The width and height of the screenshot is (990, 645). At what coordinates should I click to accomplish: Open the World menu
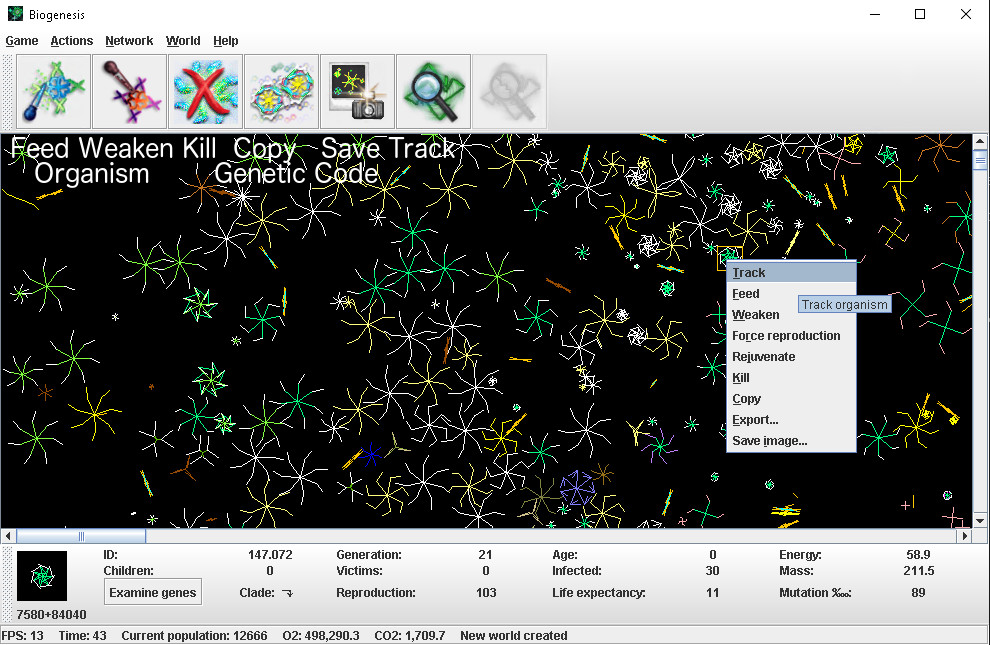[x=183, y=41]
